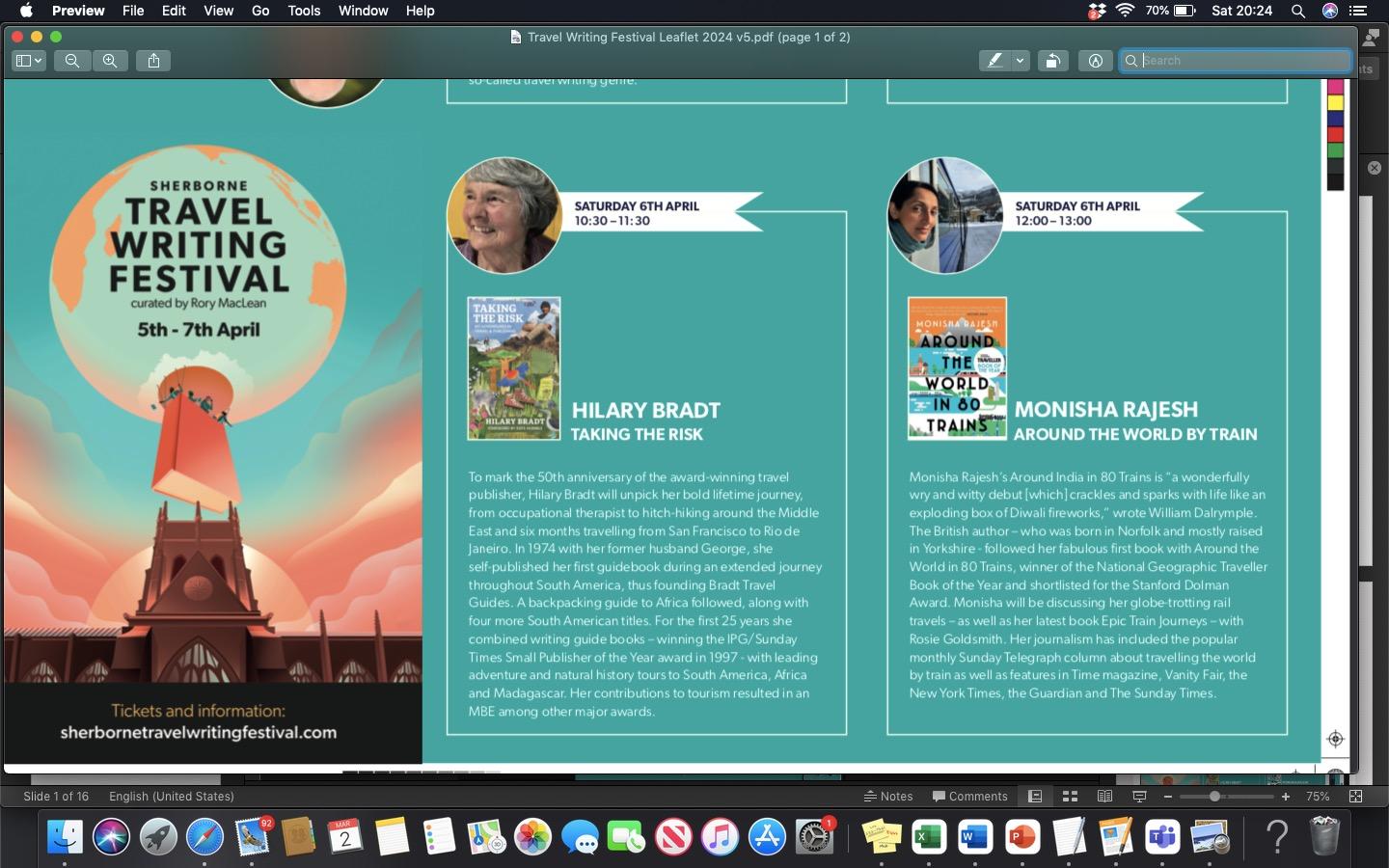Show the Markup toolbar
Image resolution: width=1389 pixels, height=868 pixels.
pyautogui.click(x=1095, y=61)
